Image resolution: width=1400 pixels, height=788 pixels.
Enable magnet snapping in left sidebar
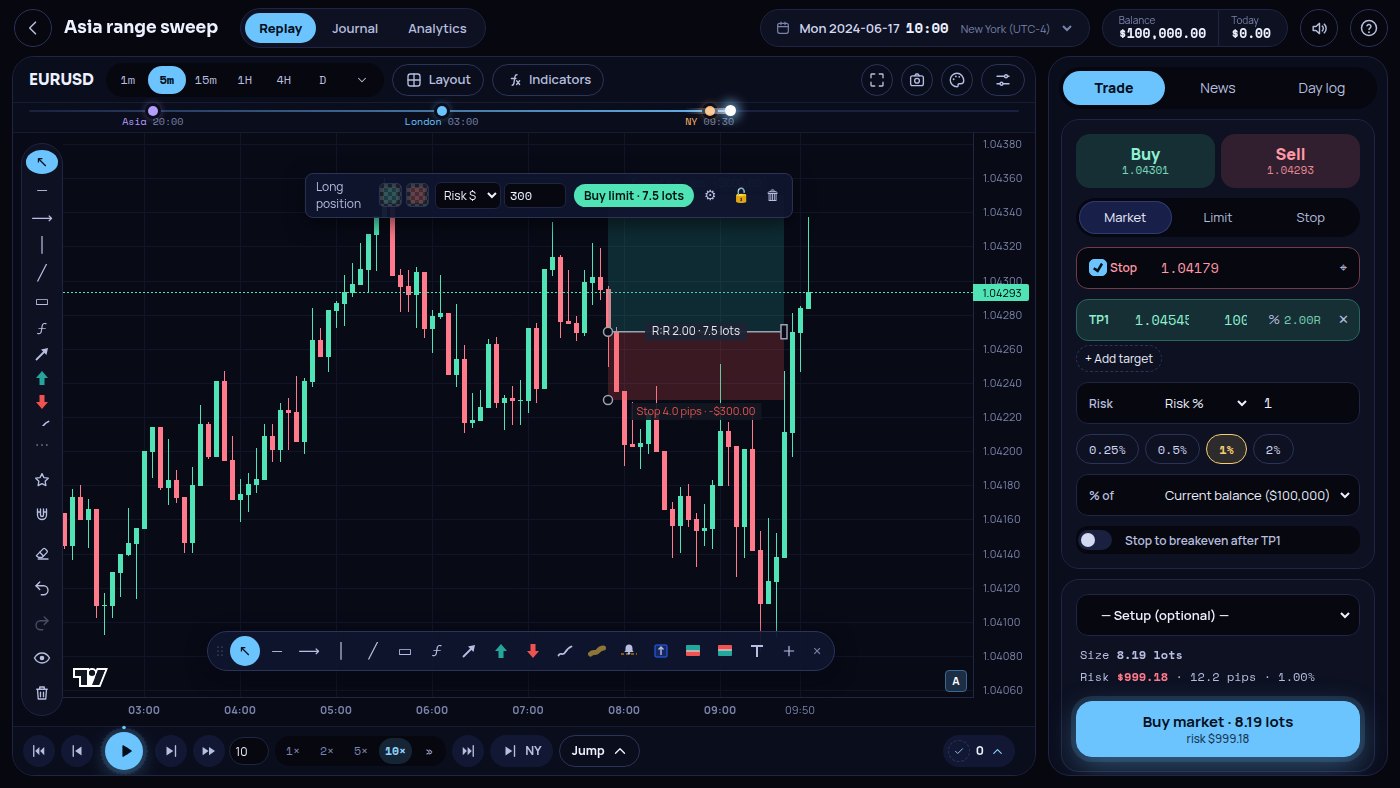42,515
